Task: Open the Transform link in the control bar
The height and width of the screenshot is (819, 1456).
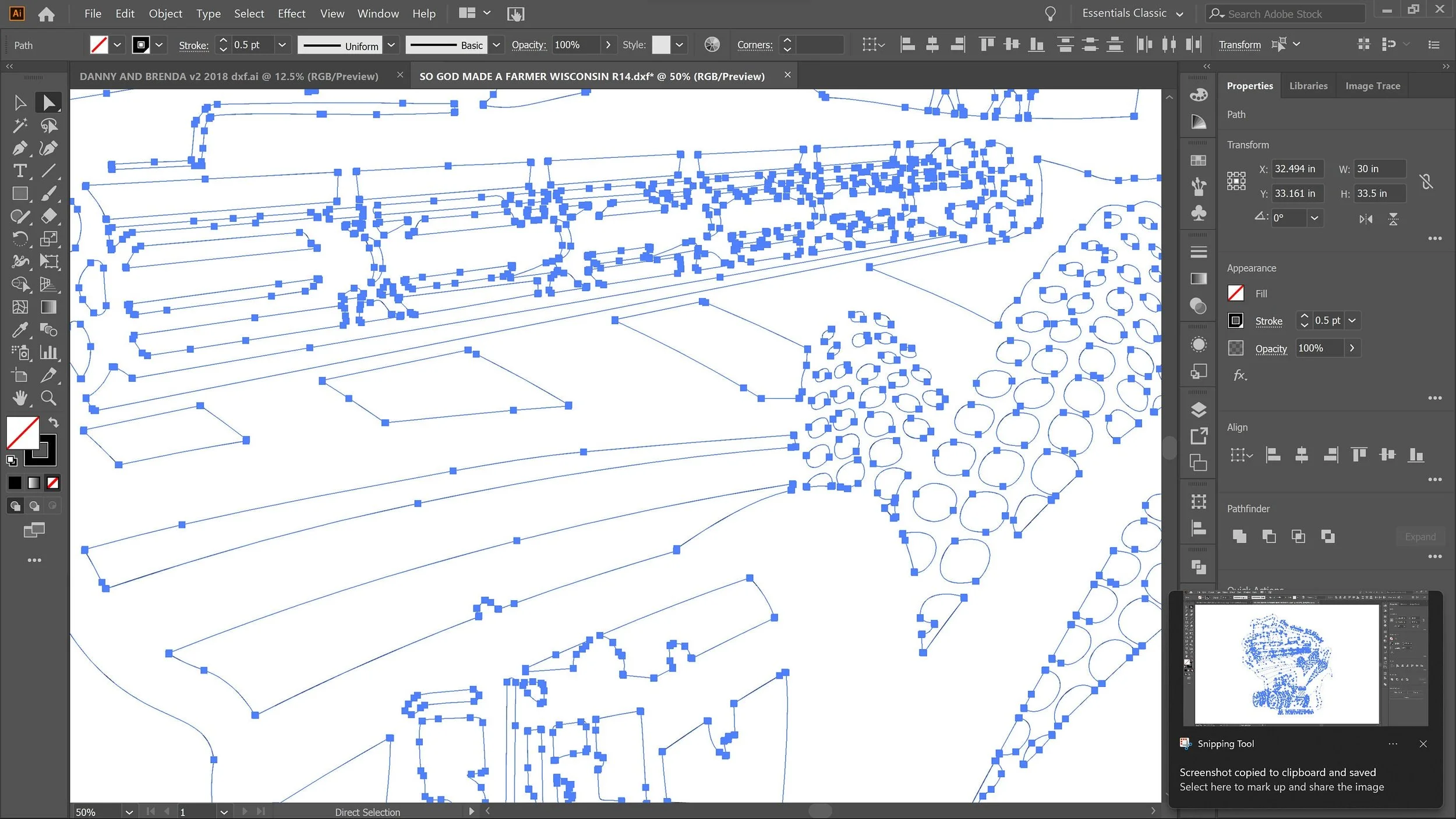Action: pyautogui.click(x=1239, y=45)
